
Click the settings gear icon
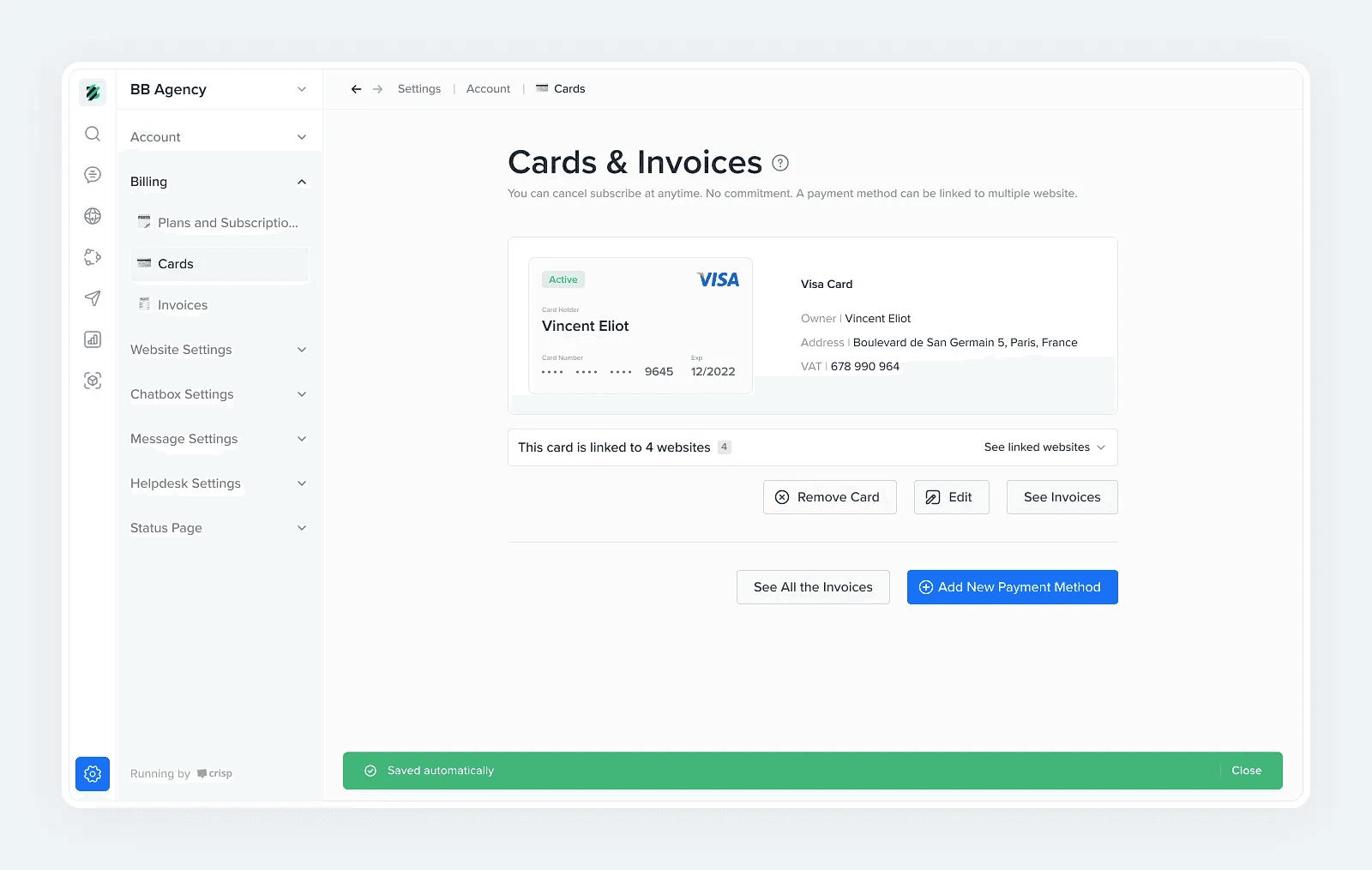pos(93,774)
